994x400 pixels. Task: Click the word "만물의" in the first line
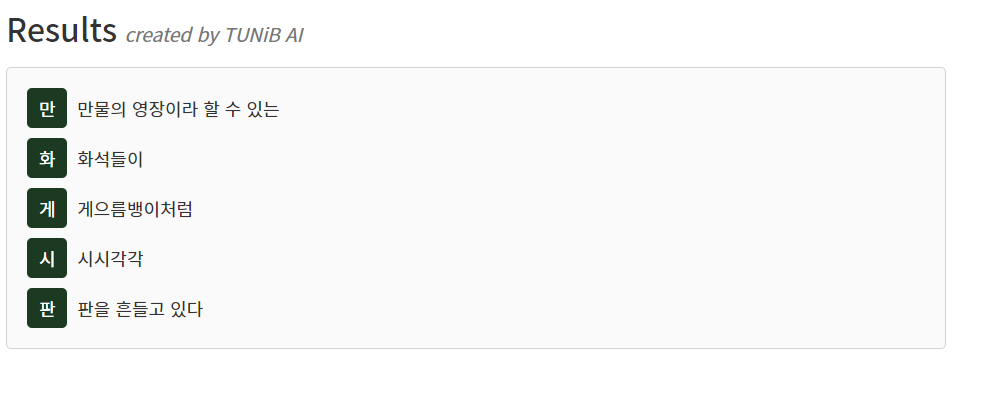coord(102,109)
